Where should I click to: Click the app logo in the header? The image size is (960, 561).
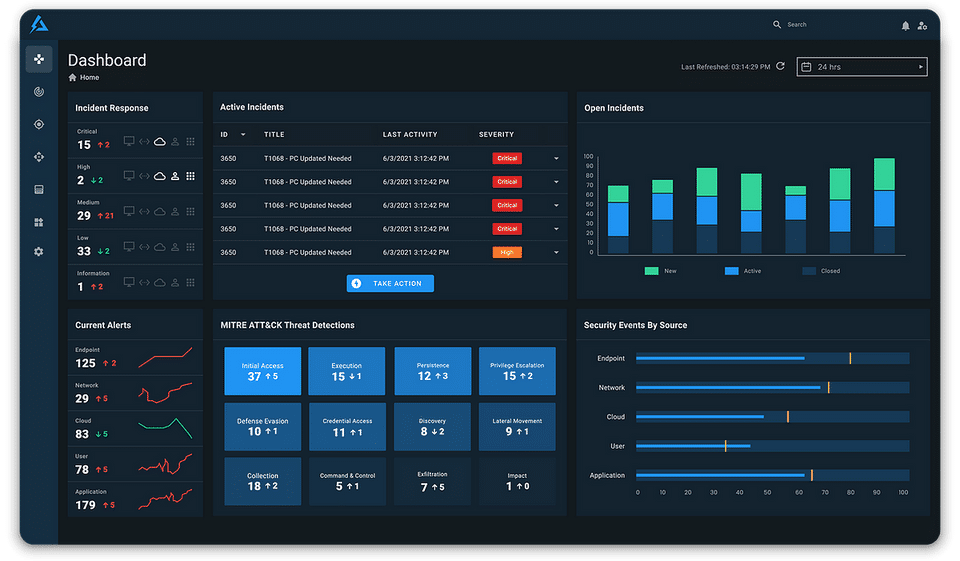[39, 24]
